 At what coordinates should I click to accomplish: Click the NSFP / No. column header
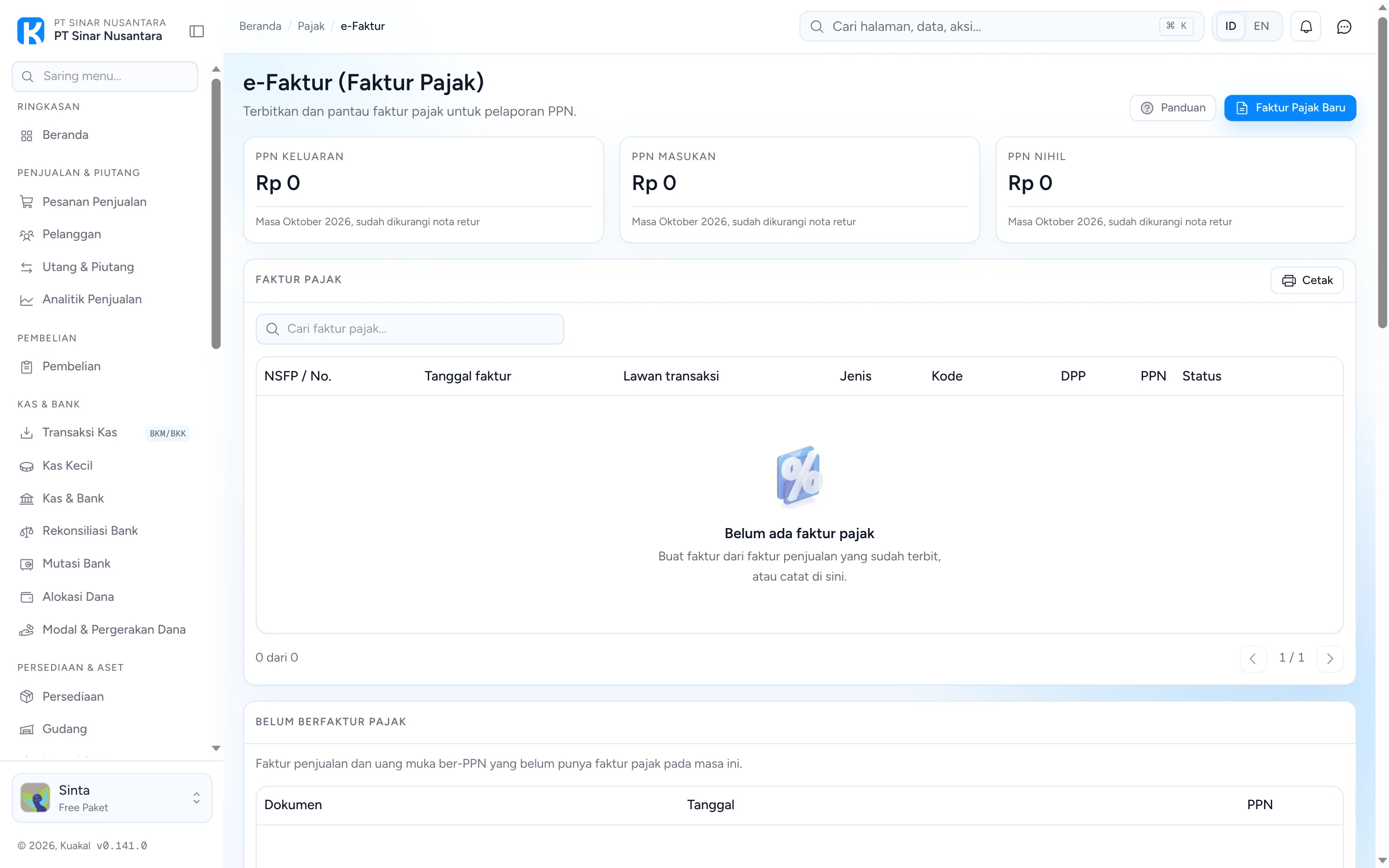point(297,376)
